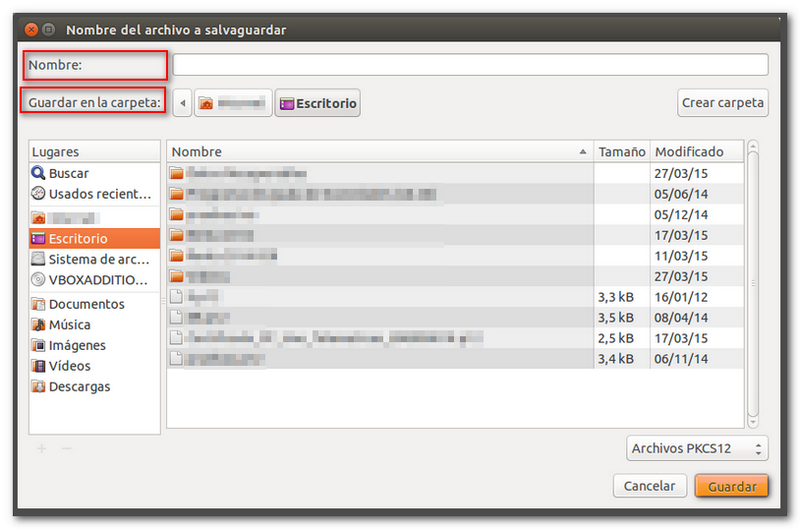Click the left arrow in the path bar
800x529 pixels.
point(182,103)
